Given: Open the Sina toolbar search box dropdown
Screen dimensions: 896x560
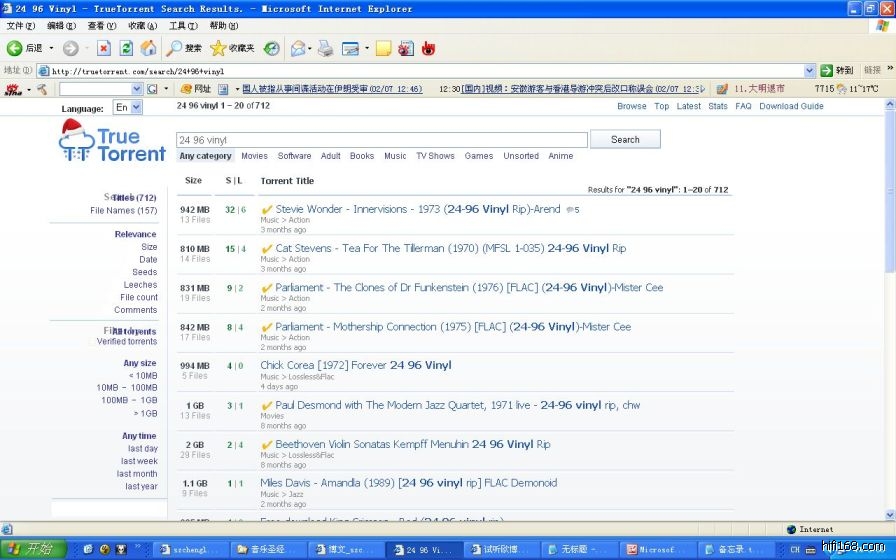Looking at the screenshot, I should (137, 89).
